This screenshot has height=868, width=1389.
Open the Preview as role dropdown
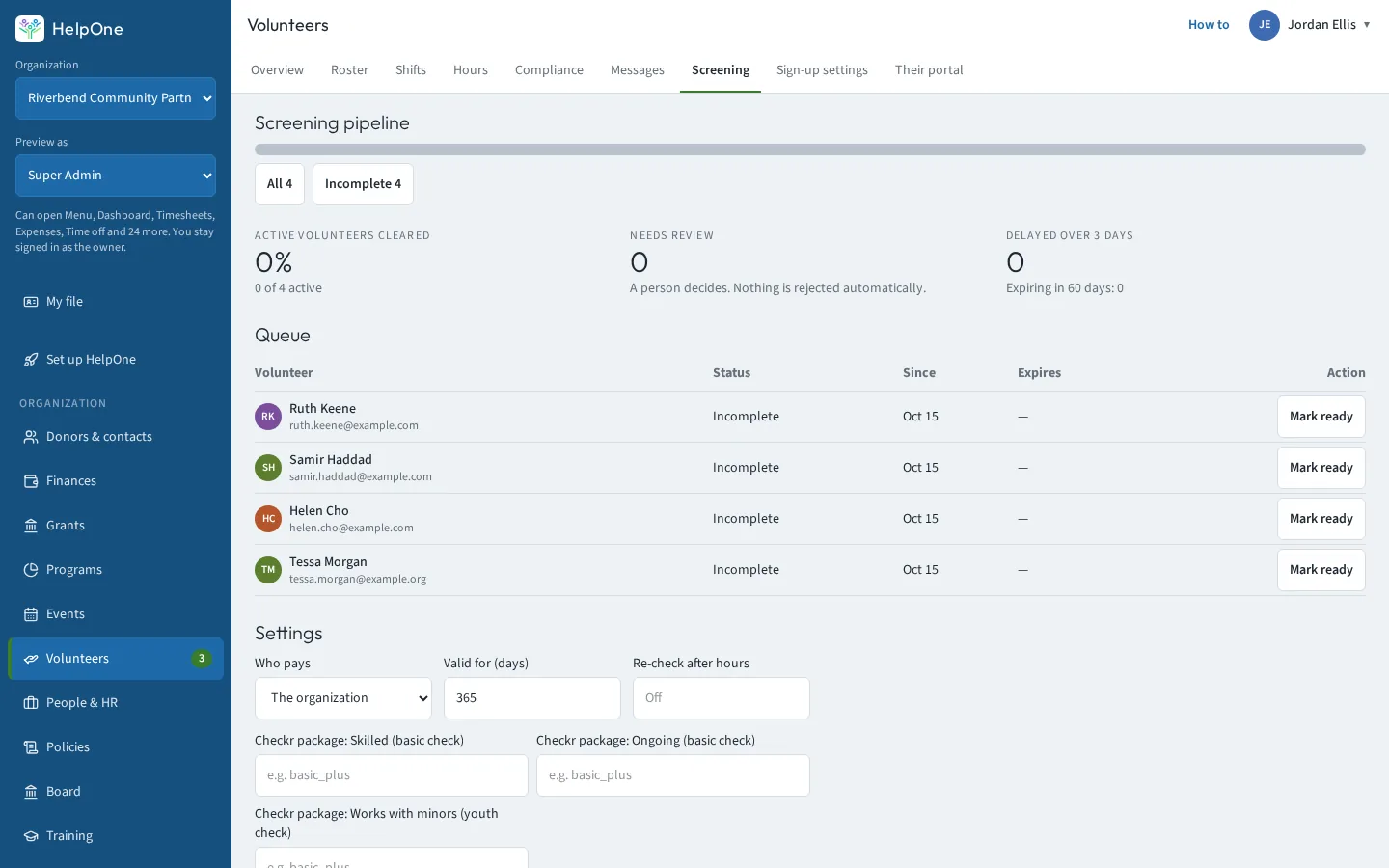(116, 176)
